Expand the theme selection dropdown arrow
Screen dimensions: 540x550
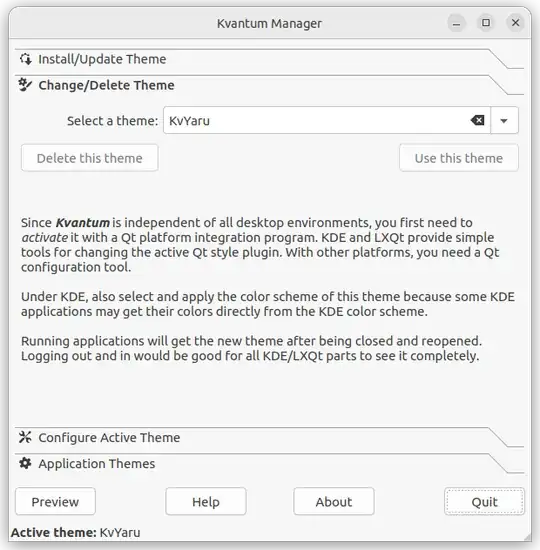click(504, 121)
